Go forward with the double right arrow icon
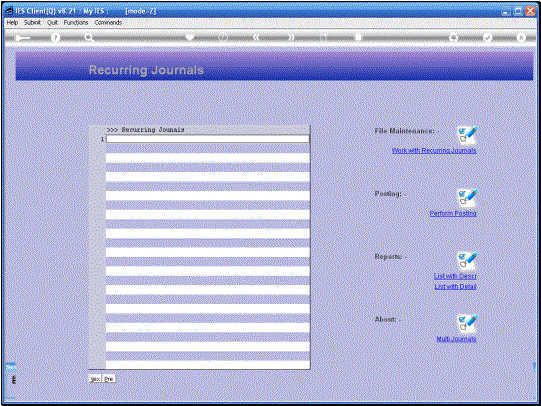 [x=291, y=37]
